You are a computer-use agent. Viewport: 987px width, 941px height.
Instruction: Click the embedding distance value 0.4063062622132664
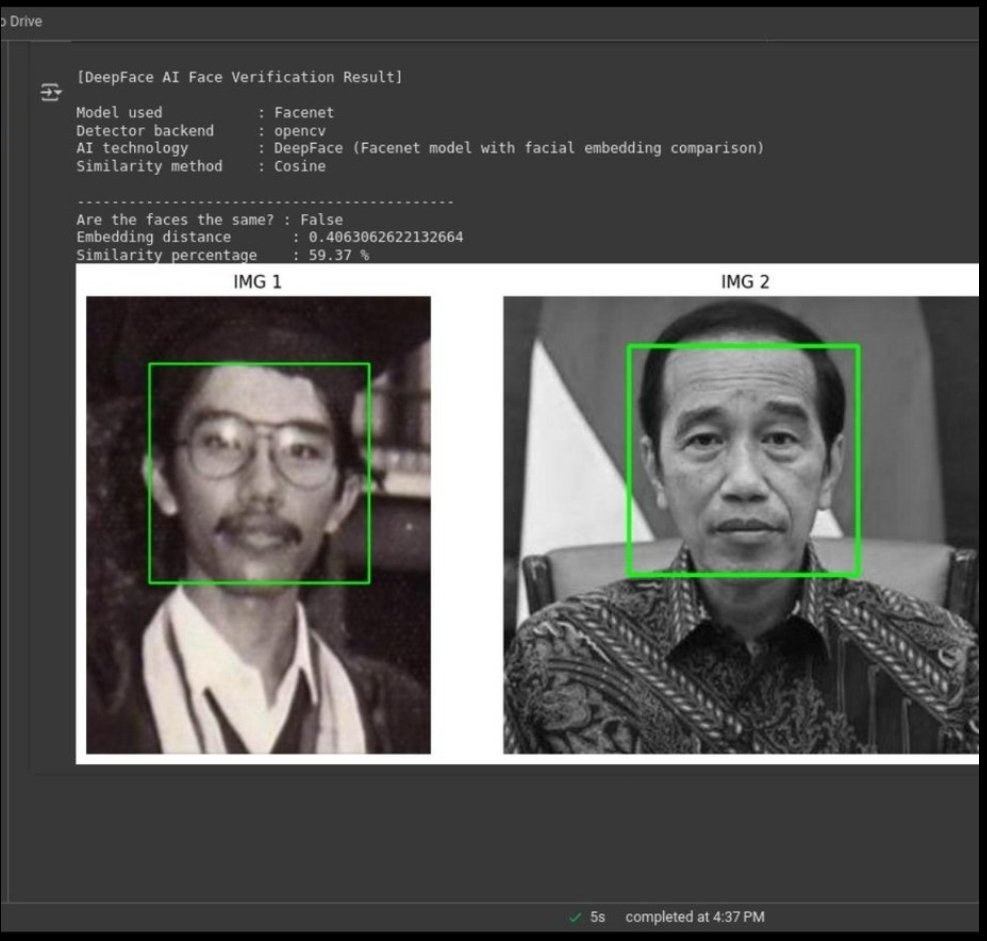coord(385,237)
